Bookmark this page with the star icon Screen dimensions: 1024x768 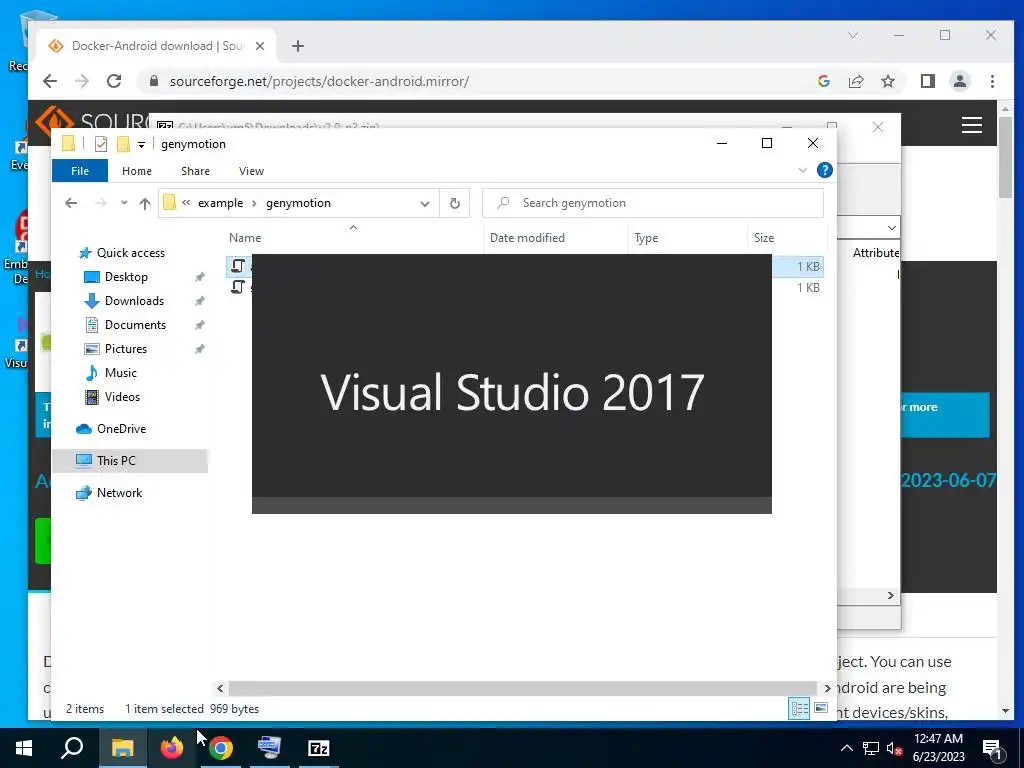(888, 81)
